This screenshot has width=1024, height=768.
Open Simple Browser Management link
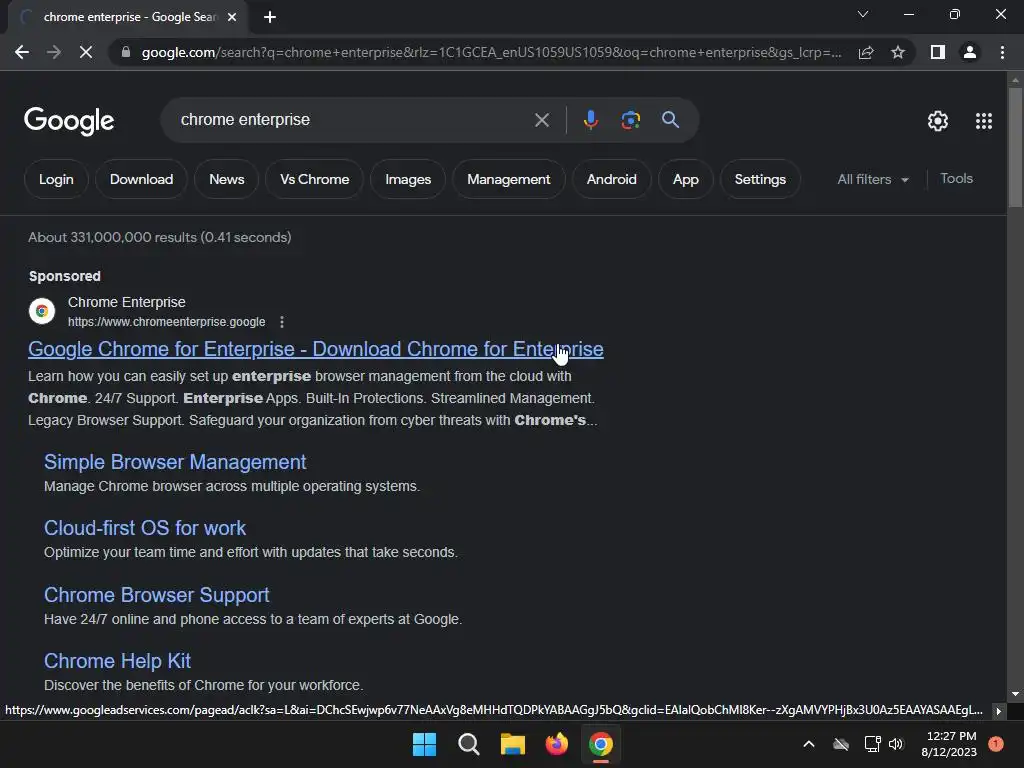(175, 462)
